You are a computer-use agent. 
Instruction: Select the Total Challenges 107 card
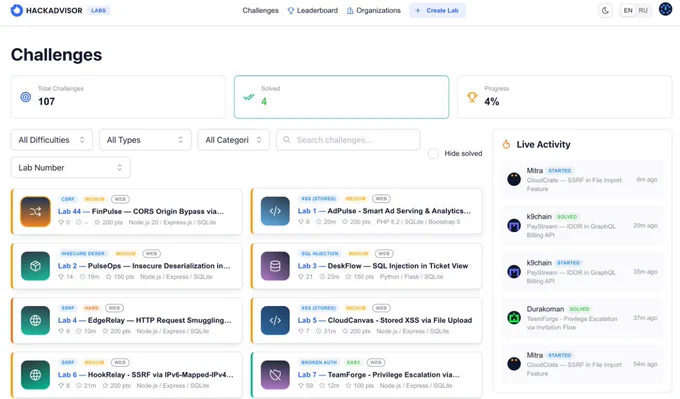(x=118, y=97)
